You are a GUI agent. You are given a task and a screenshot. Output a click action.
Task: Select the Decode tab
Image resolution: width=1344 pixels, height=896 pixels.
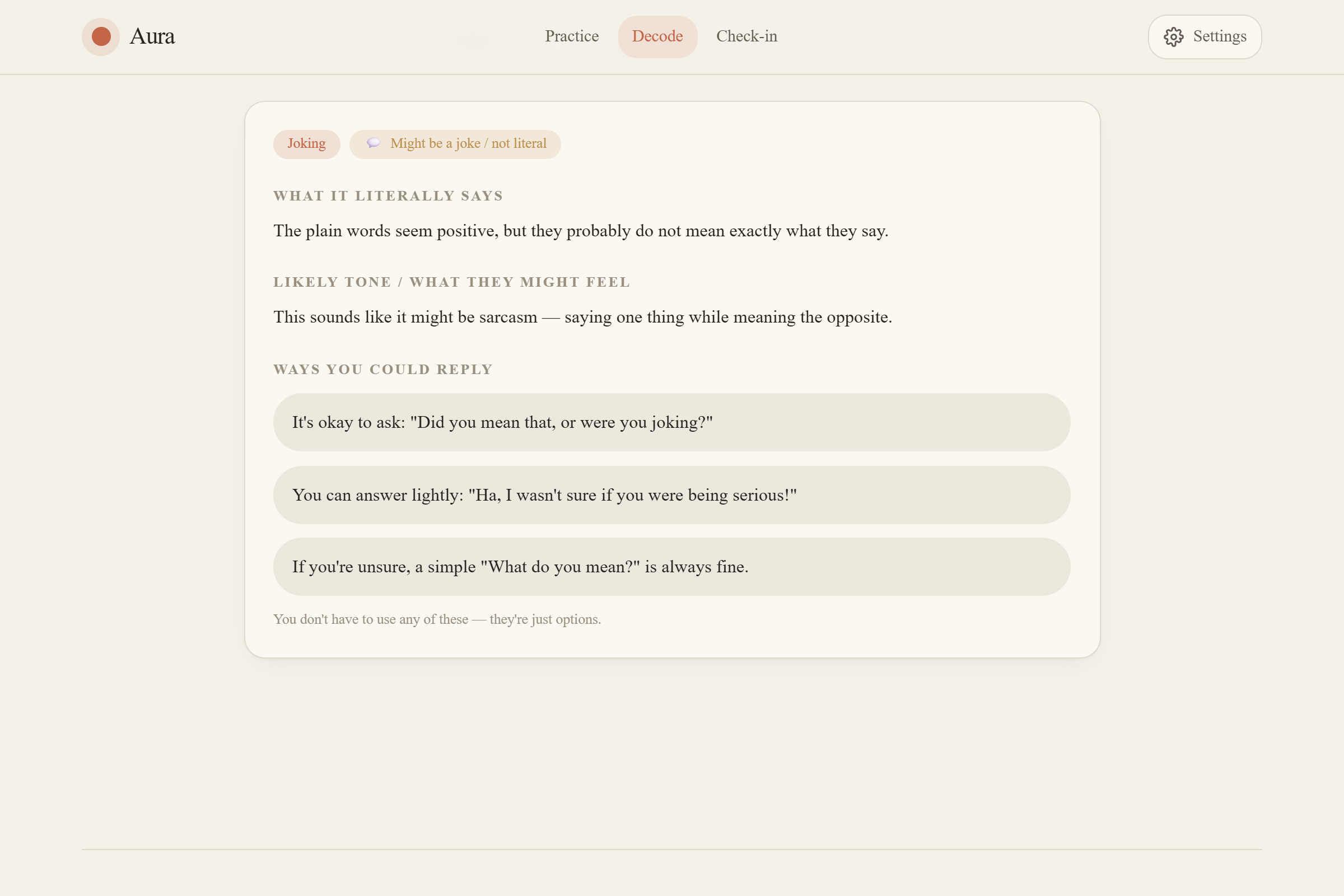coord(657,36)
